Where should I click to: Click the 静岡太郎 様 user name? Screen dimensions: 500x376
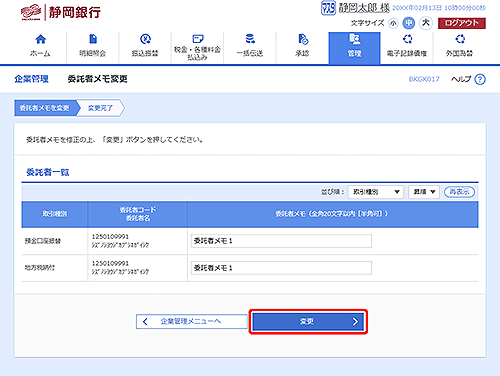(364, 8)
